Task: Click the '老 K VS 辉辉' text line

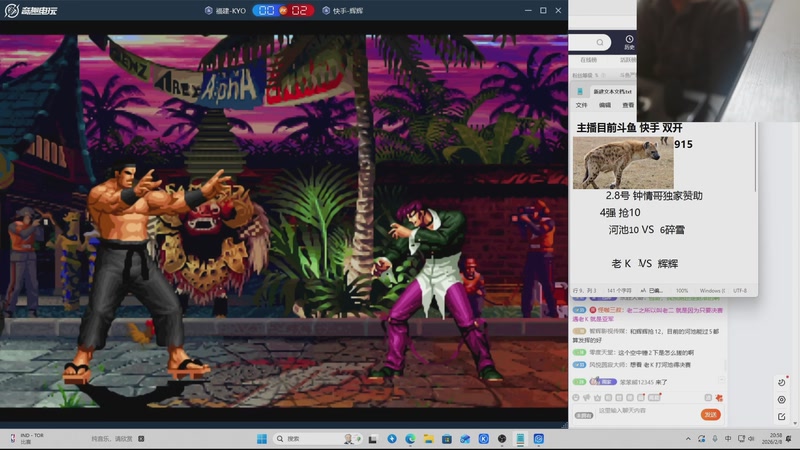Action: (645, 264)
